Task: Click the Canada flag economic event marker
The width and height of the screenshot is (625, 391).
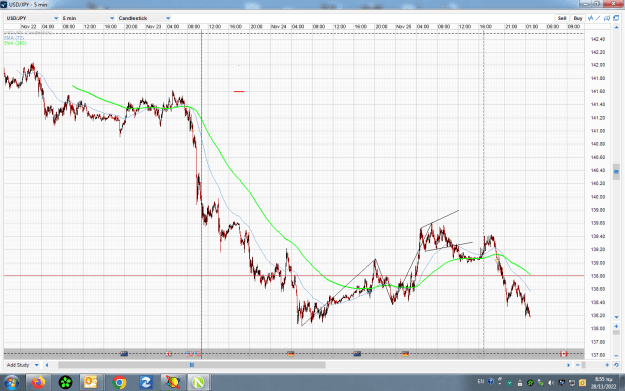Action: (564, 354)
